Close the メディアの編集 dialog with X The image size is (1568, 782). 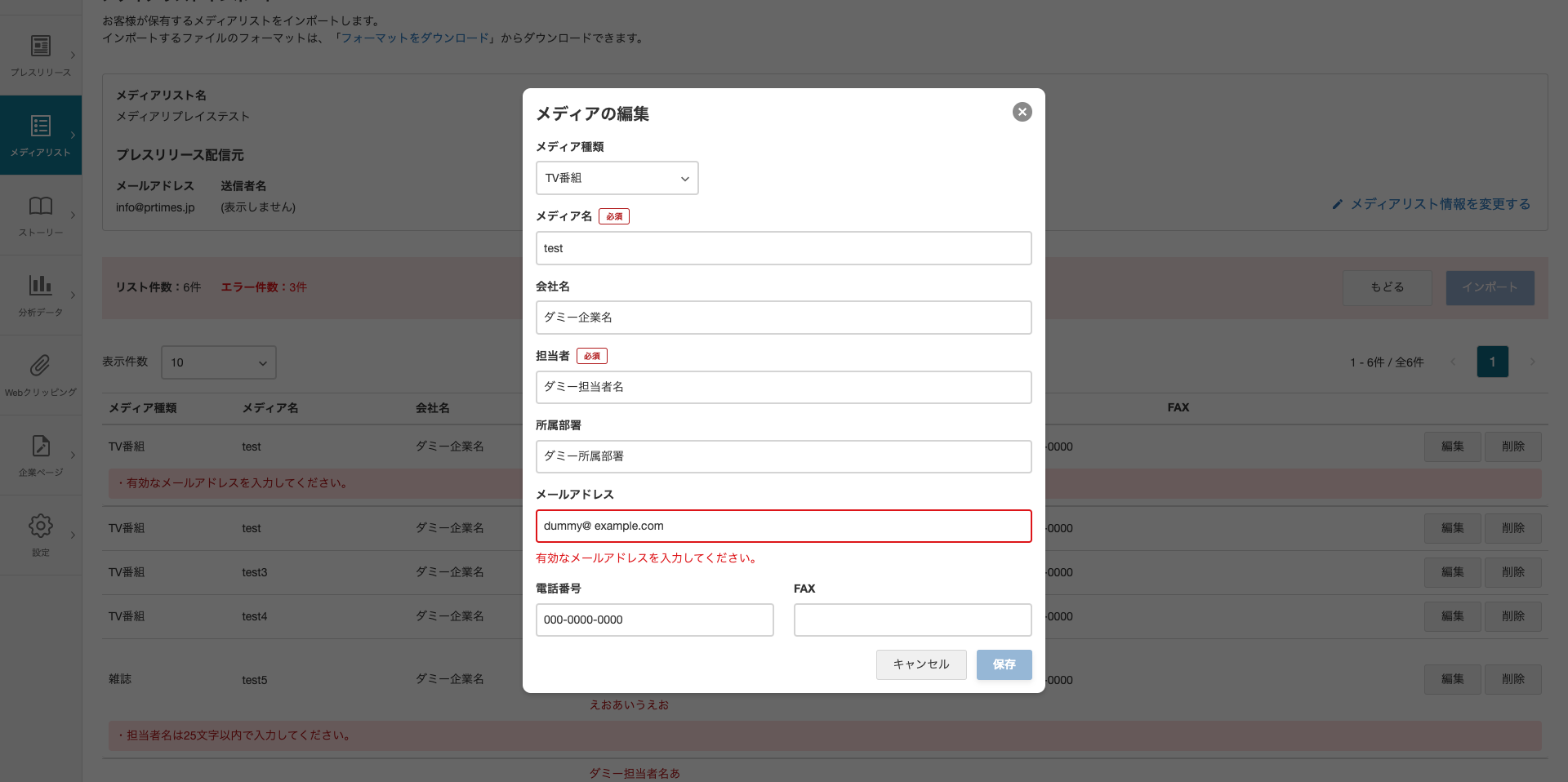(x=1022, y=112)
